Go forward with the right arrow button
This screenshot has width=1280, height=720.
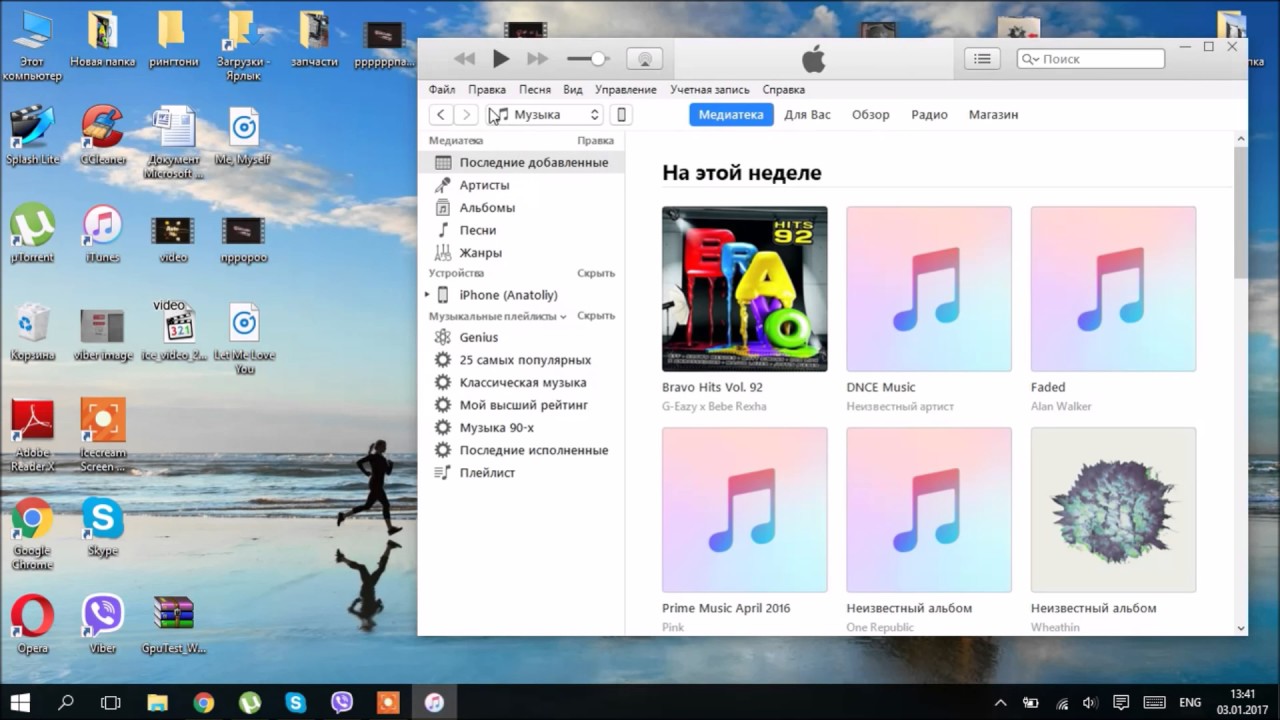[x=466, y=115]
